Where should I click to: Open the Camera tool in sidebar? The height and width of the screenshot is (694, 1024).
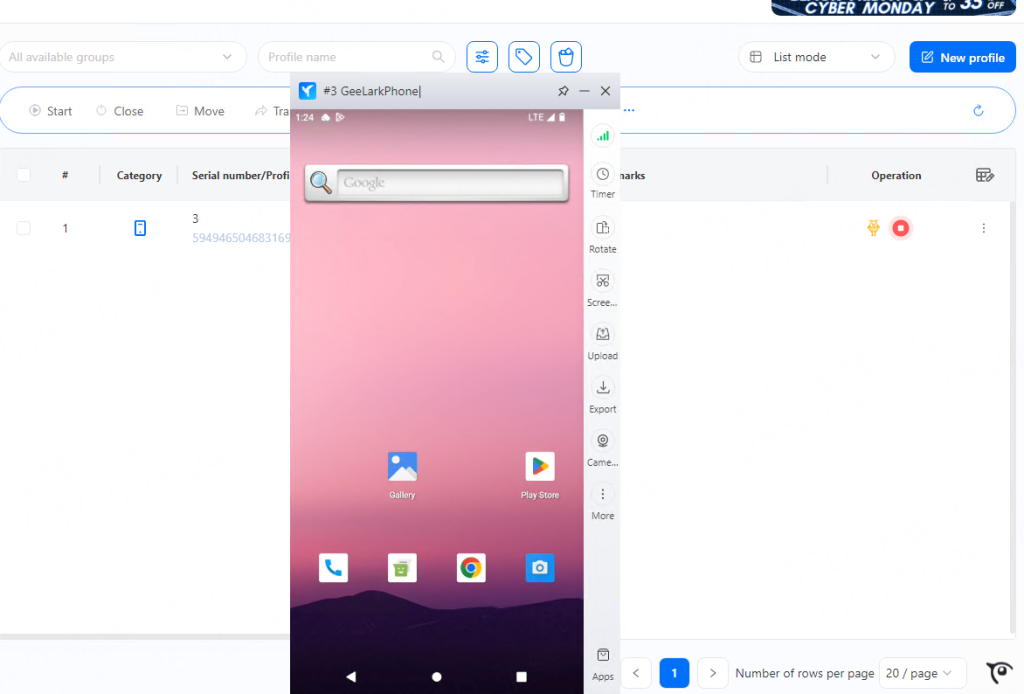[602, 441]
